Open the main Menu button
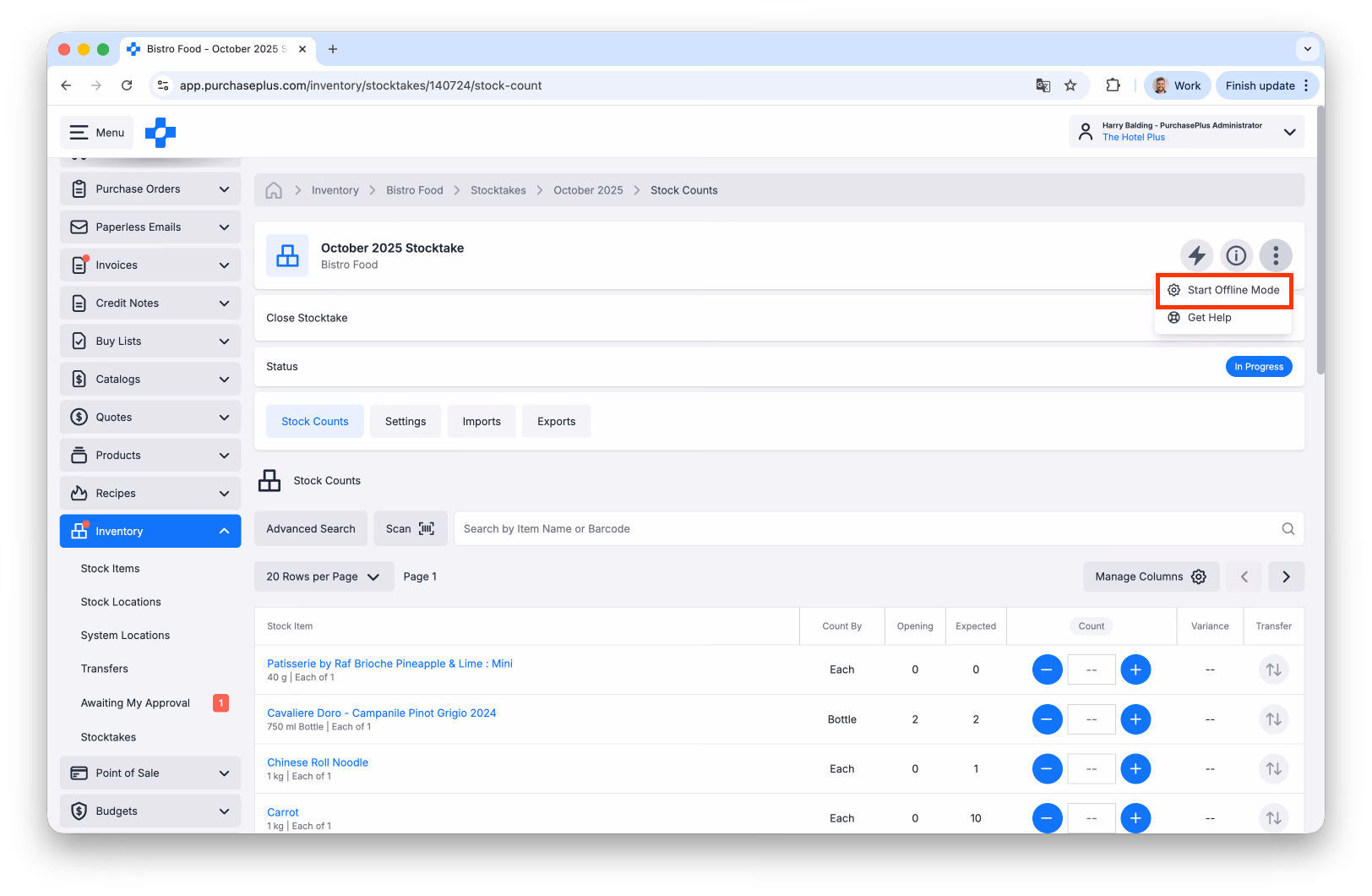The height and width of the screenshot is (896, 1372). (x=97, y=133)
